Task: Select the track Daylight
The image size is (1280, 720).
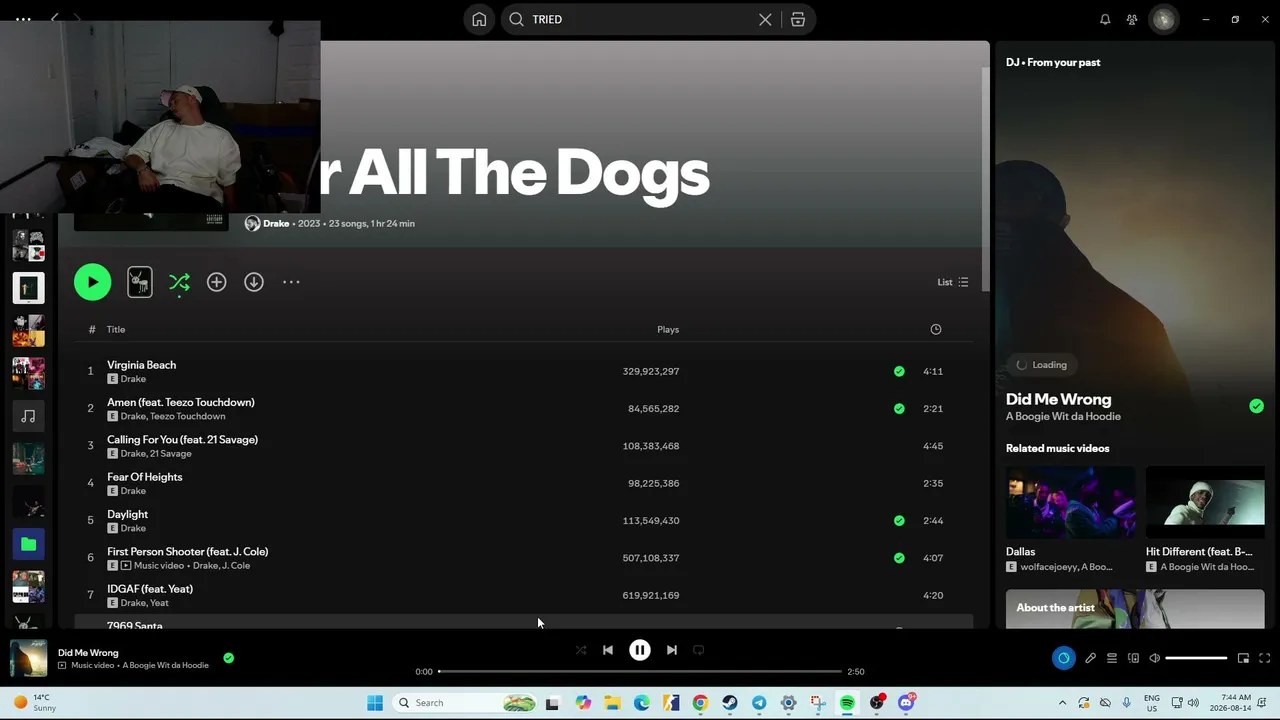Action: click(127, 514)
